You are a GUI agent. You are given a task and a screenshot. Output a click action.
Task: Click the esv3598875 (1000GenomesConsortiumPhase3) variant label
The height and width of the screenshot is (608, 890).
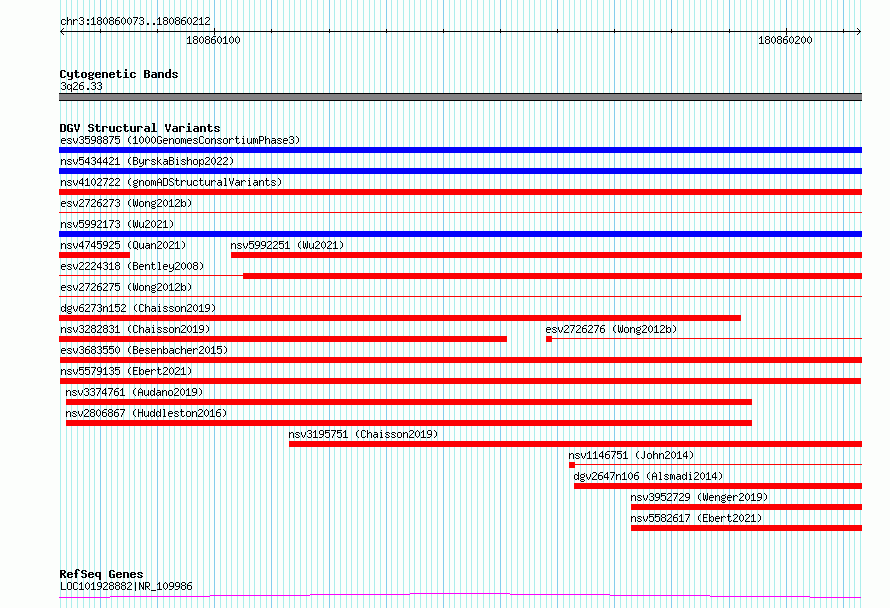[180, 140]
